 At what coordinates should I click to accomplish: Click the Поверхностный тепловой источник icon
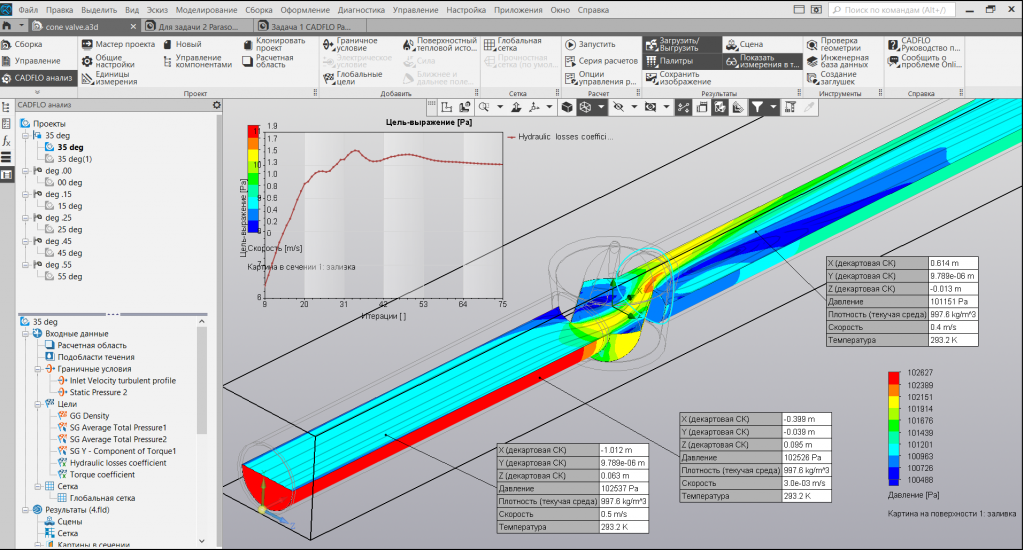[409, 44]
